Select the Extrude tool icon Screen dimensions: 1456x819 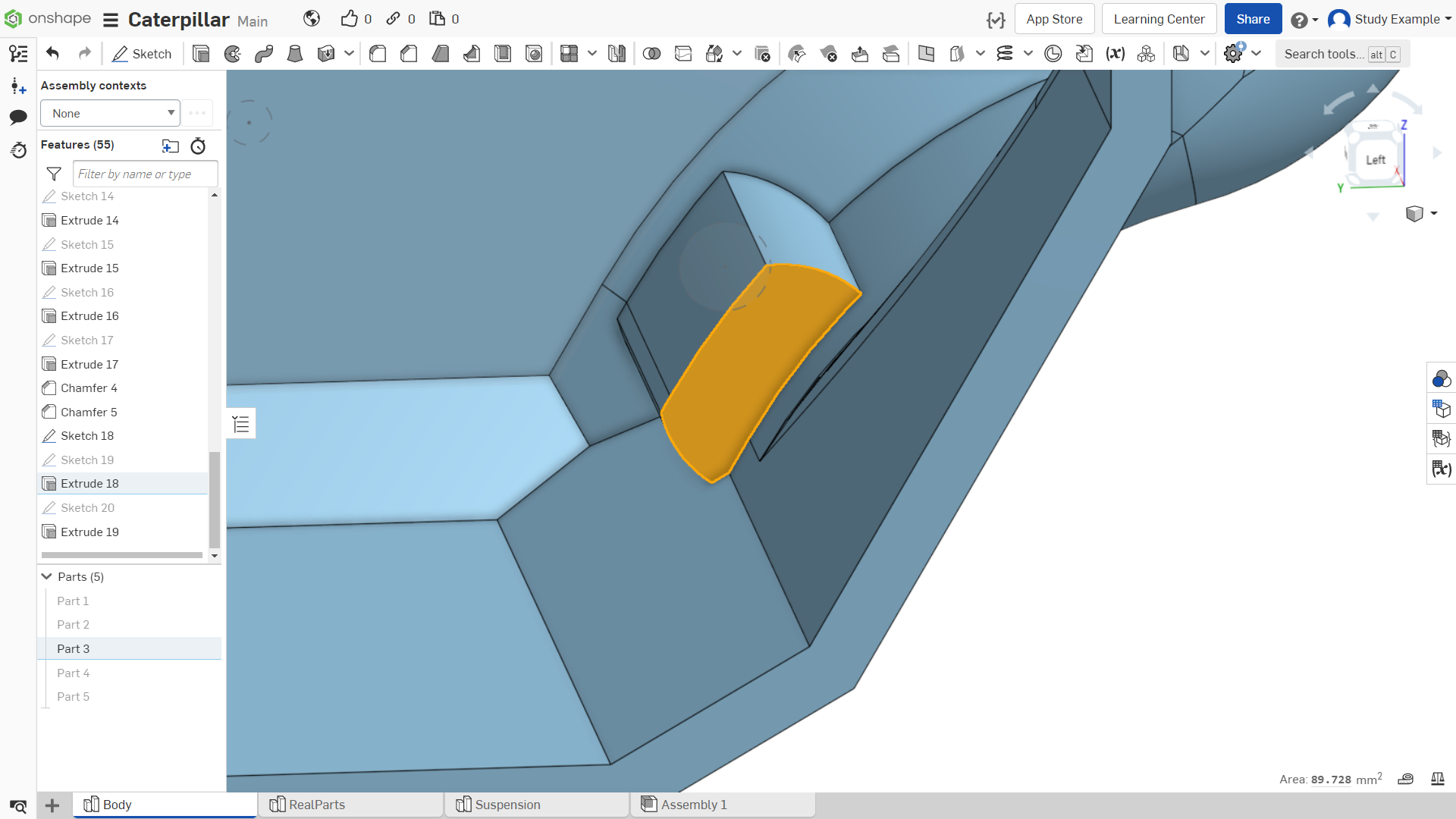pos(201,54)
